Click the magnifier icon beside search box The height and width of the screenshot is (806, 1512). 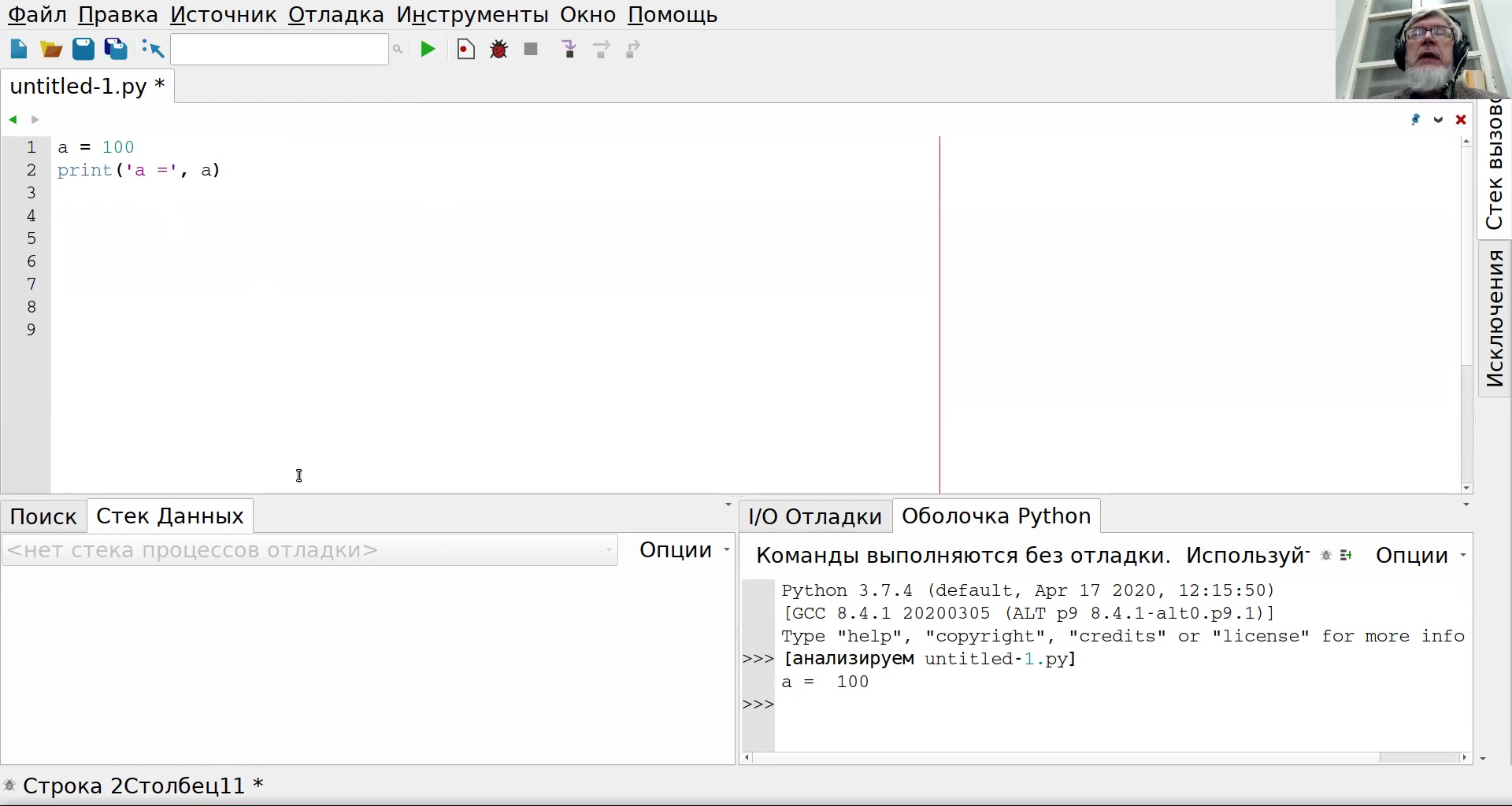click(398, 50)
